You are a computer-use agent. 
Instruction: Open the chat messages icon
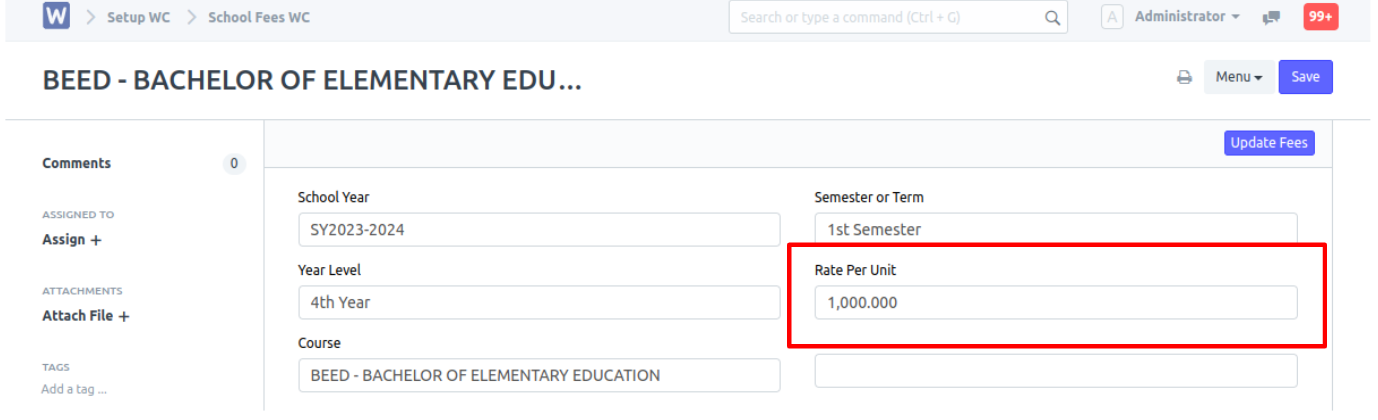[1271, 17]
